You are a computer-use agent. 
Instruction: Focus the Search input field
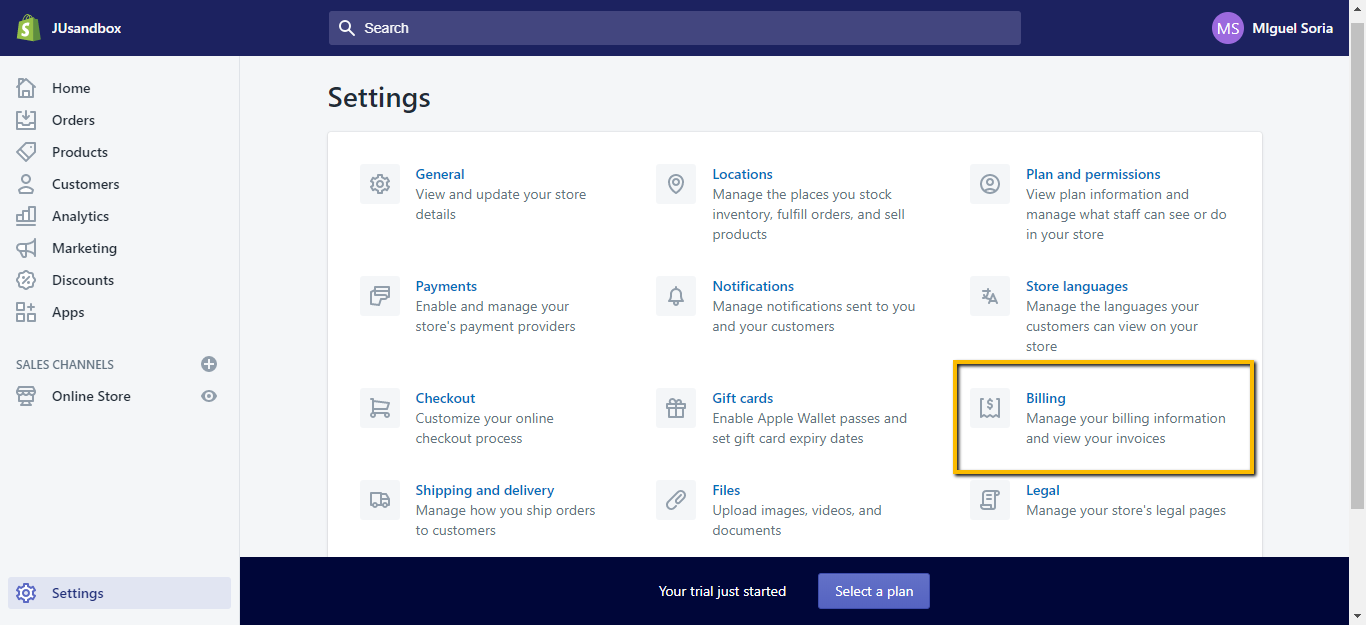point(675,28)
